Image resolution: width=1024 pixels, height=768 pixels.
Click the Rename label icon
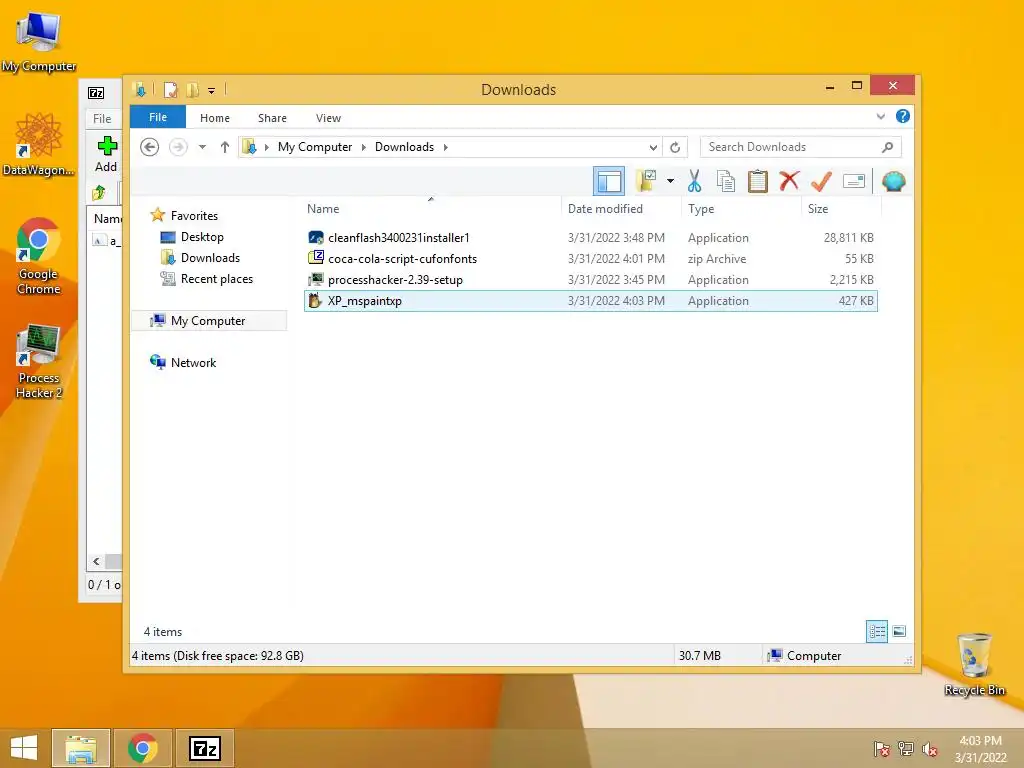click(x=854, y=181)
